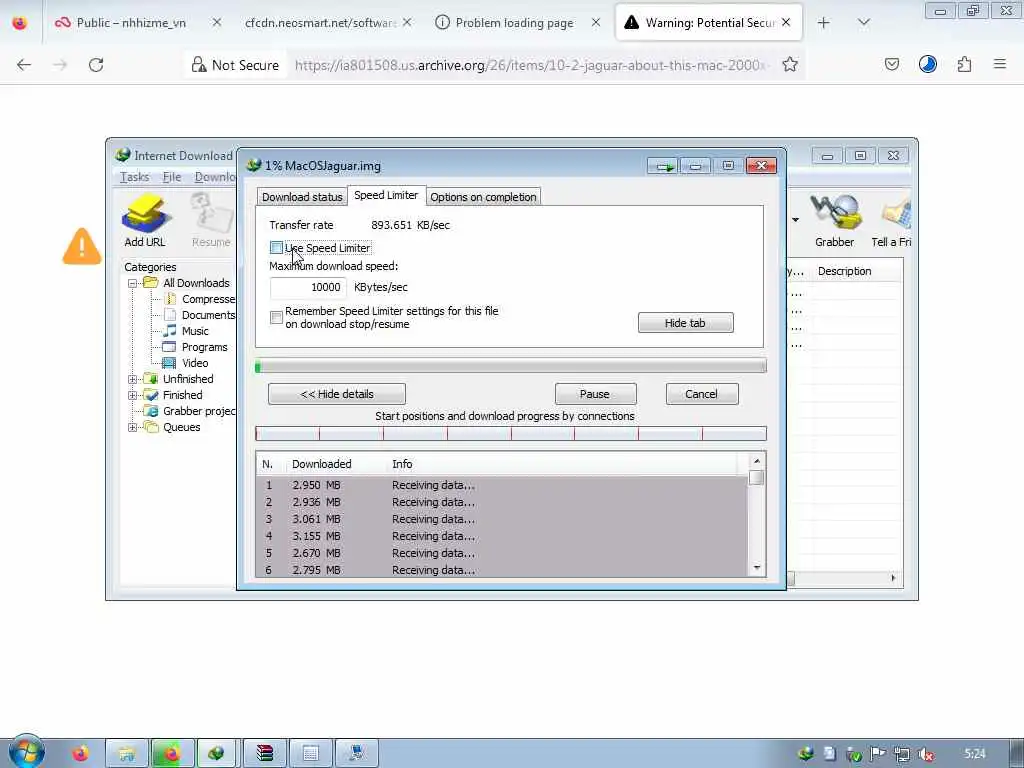1024x768 pixels.
Task: Click the IDM icon in the system tray
Action: 806,754
